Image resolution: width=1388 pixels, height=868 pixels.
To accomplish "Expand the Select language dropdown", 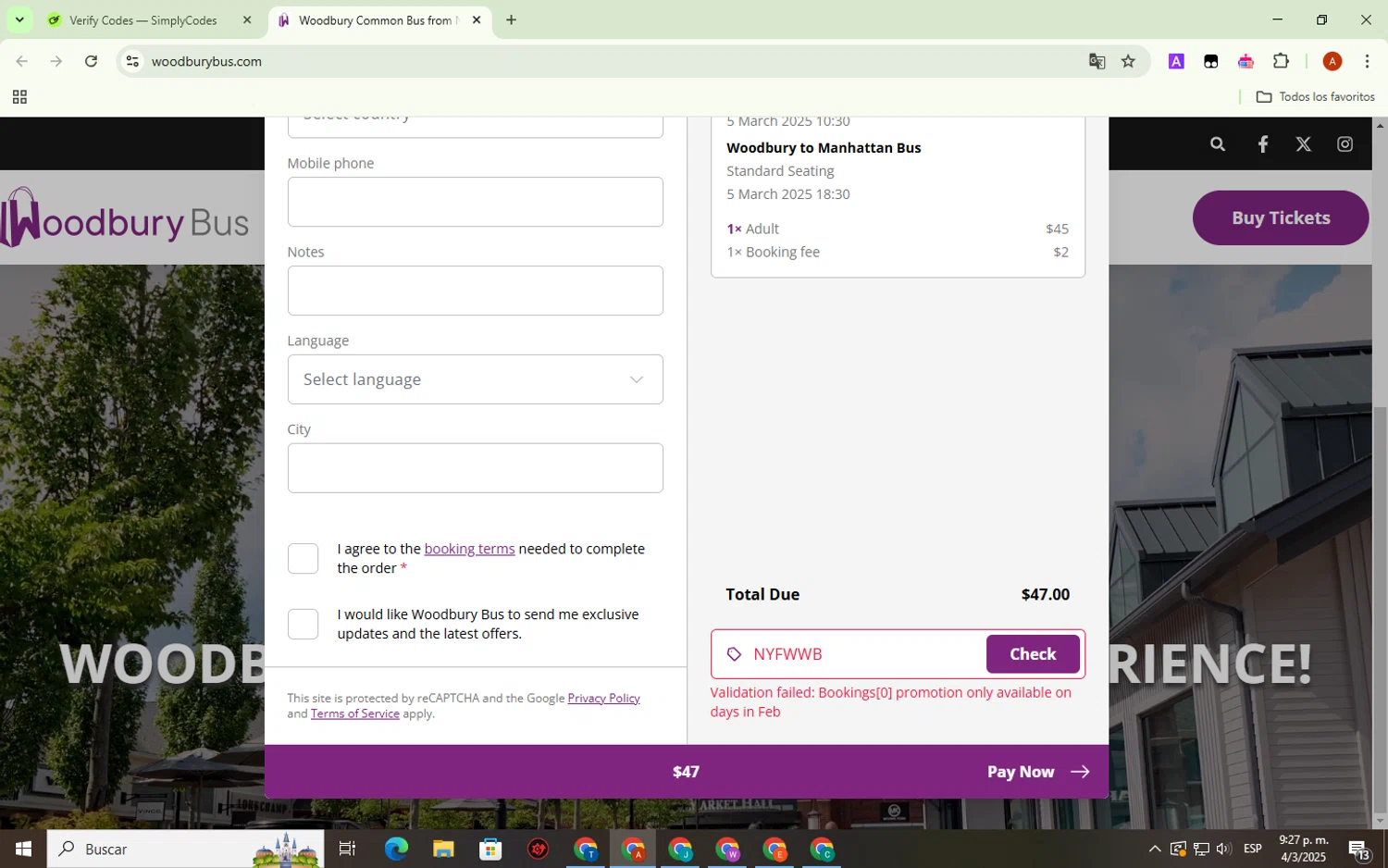I will 475,379.
